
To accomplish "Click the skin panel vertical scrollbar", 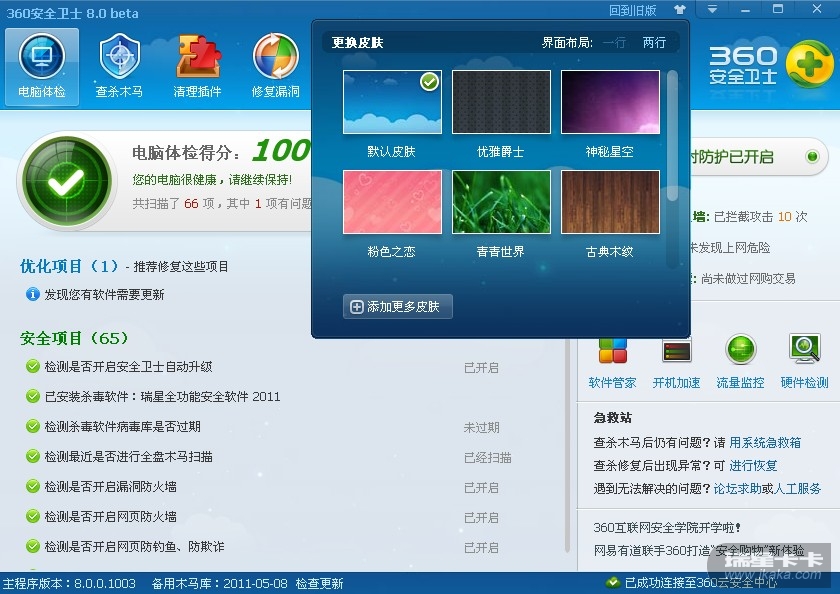I will pos(672,137).
